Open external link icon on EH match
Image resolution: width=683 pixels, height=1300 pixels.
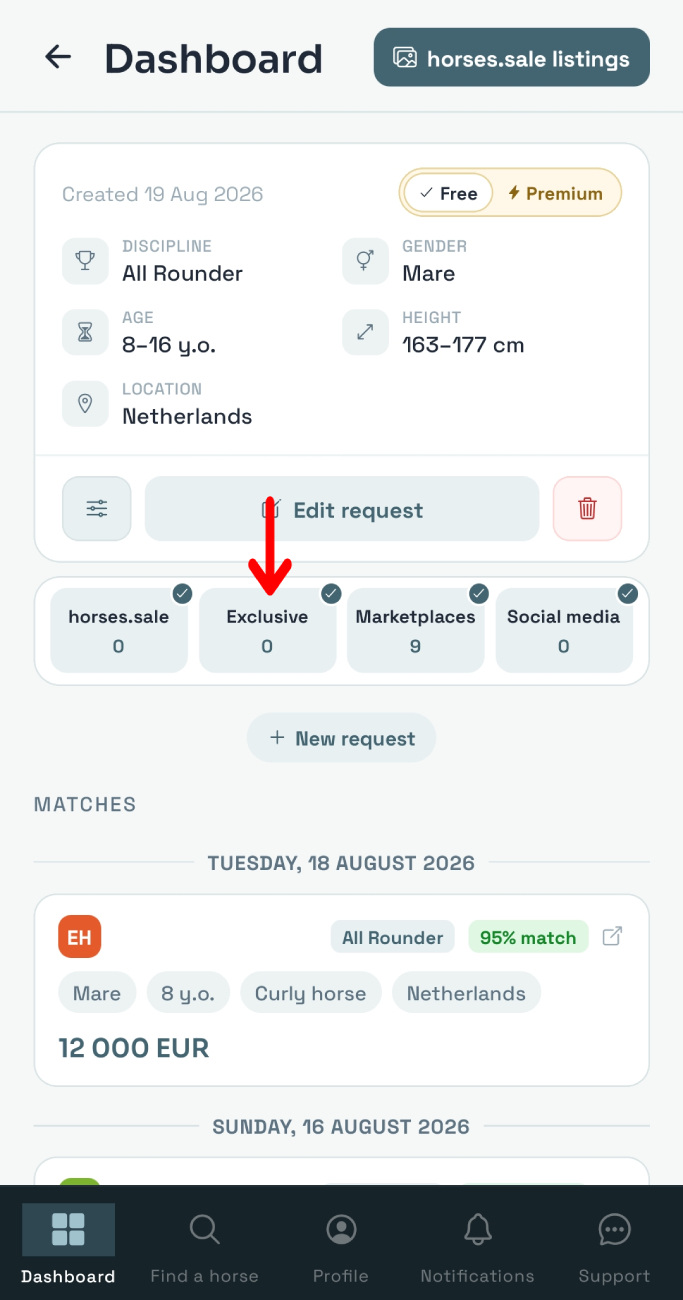pyautogui.click(x=612, y=937)
